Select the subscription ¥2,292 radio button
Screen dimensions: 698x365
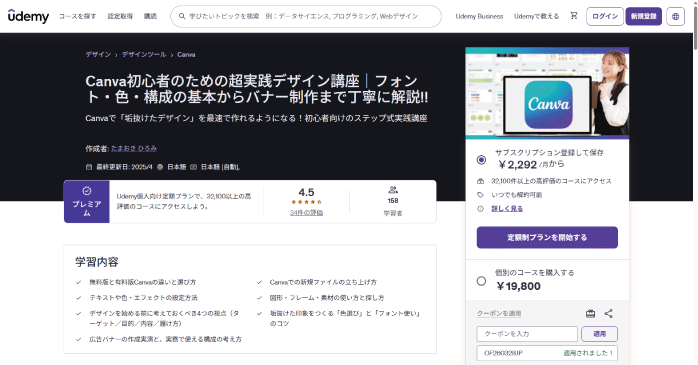tap(481, 159)
